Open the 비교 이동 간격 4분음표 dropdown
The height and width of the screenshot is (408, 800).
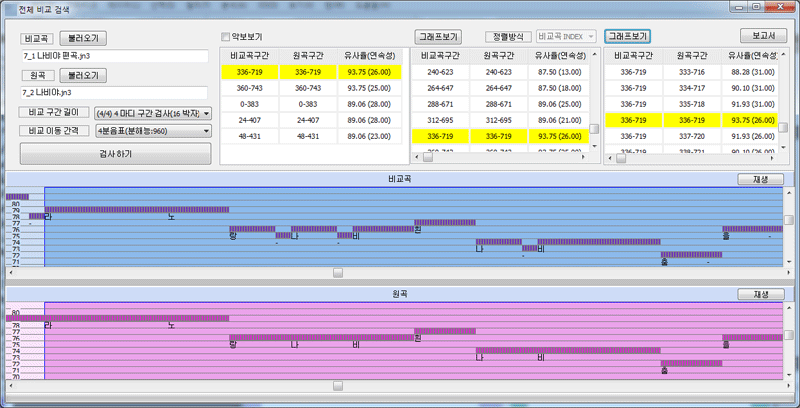point(153,131)
